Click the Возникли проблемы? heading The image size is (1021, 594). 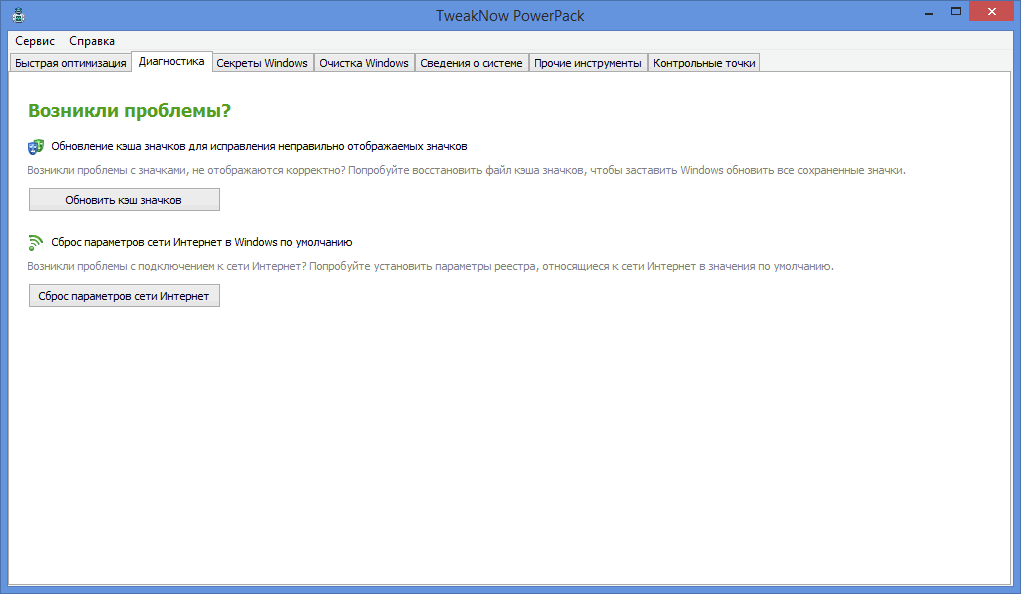point(130,111)
